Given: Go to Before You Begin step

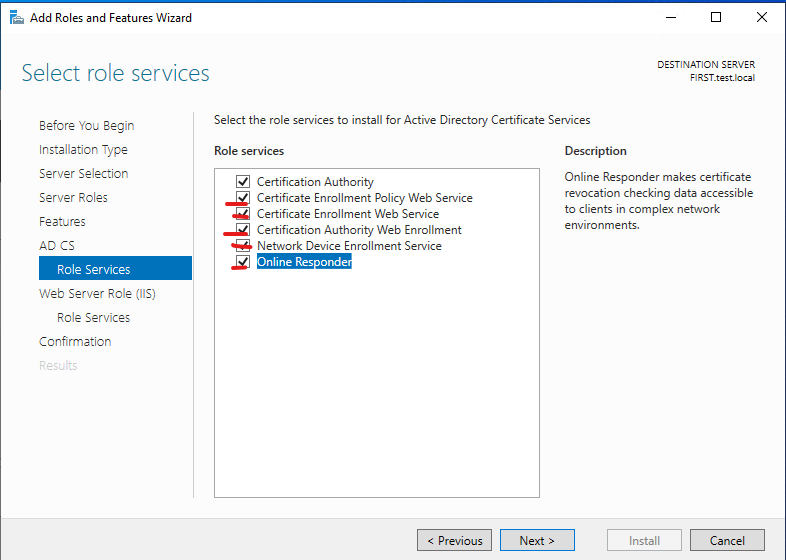Looking at the screenshot, I should tap(87, 125).
